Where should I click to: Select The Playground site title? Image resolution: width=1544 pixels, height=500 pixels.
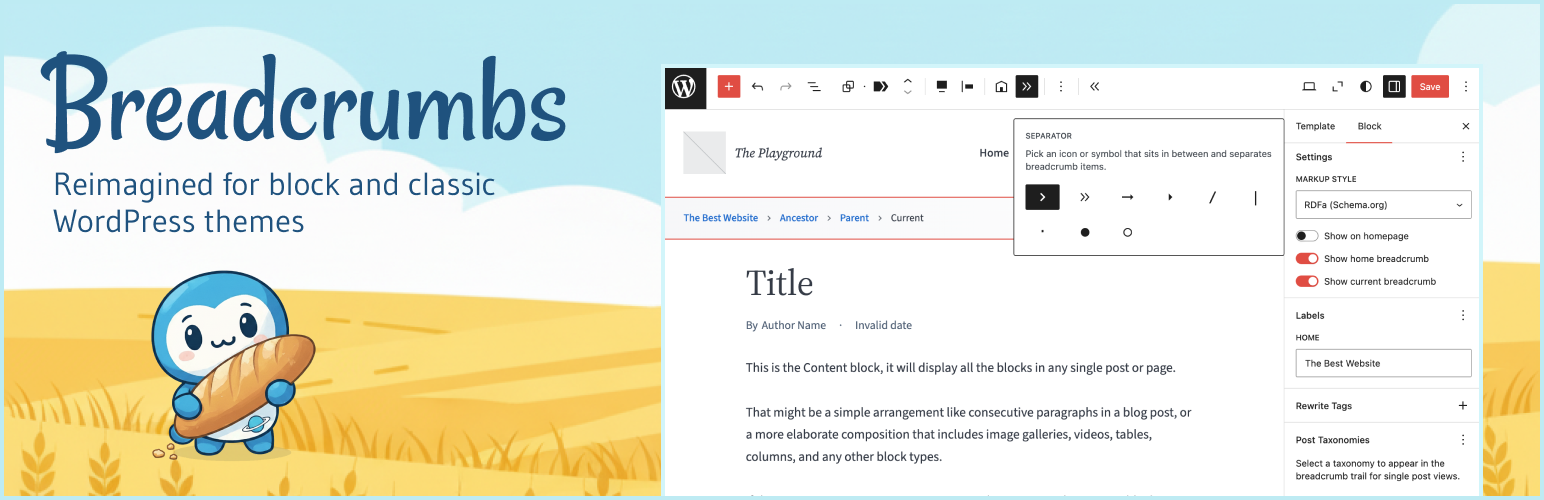click(778, 153)
